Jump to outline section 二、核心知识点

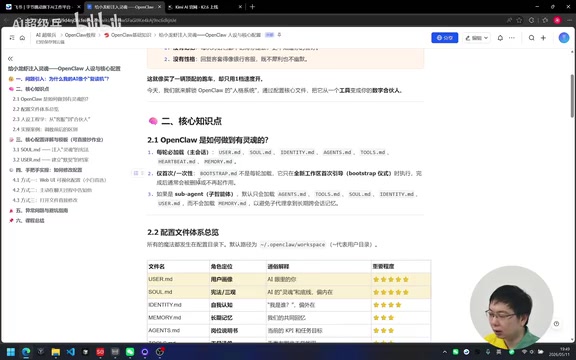click(x=32, y=89)
